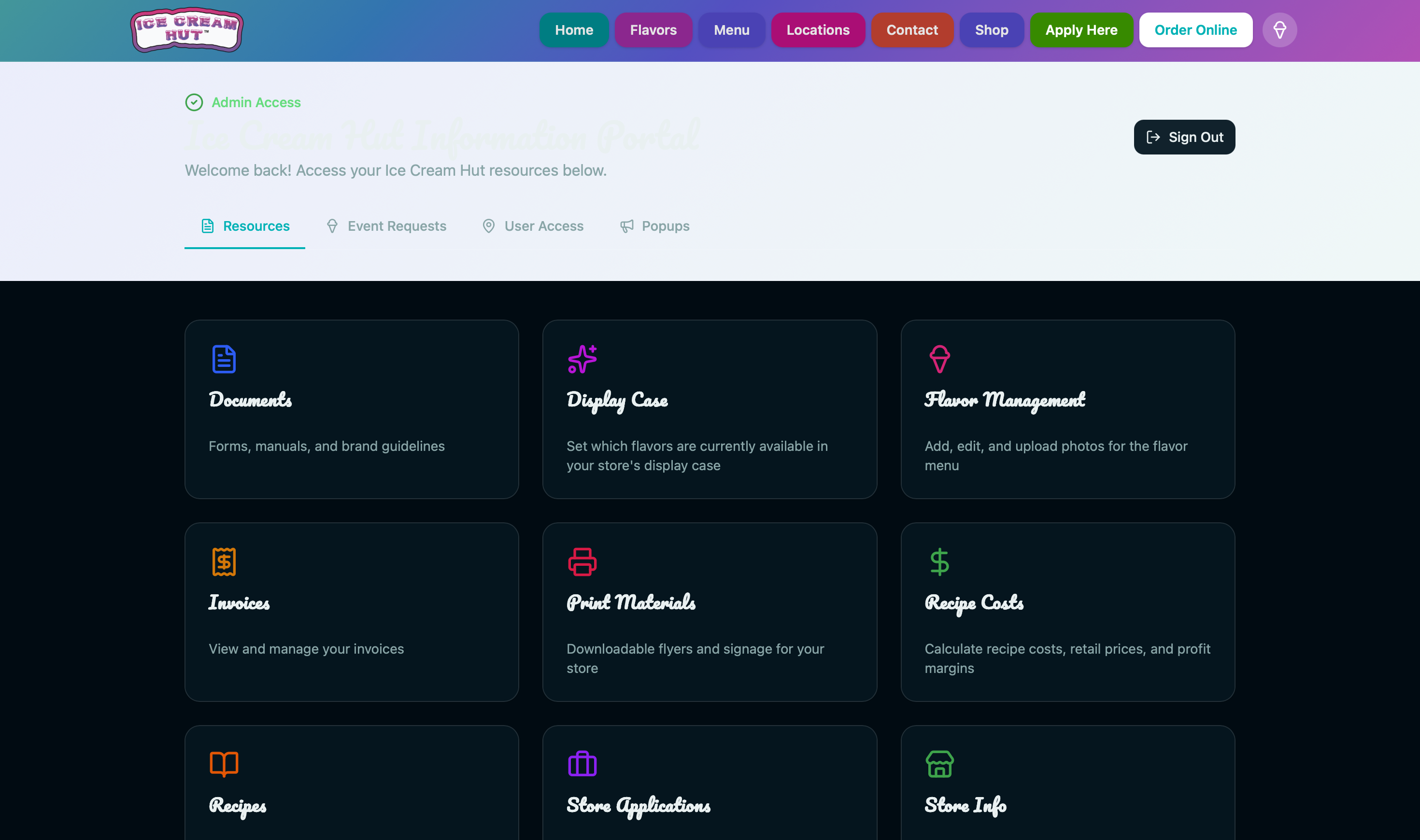Screen dimensions: 1420x840
Task: Click 'Forms, manuals, and brand guidelines' text
Action: (327, 446)
